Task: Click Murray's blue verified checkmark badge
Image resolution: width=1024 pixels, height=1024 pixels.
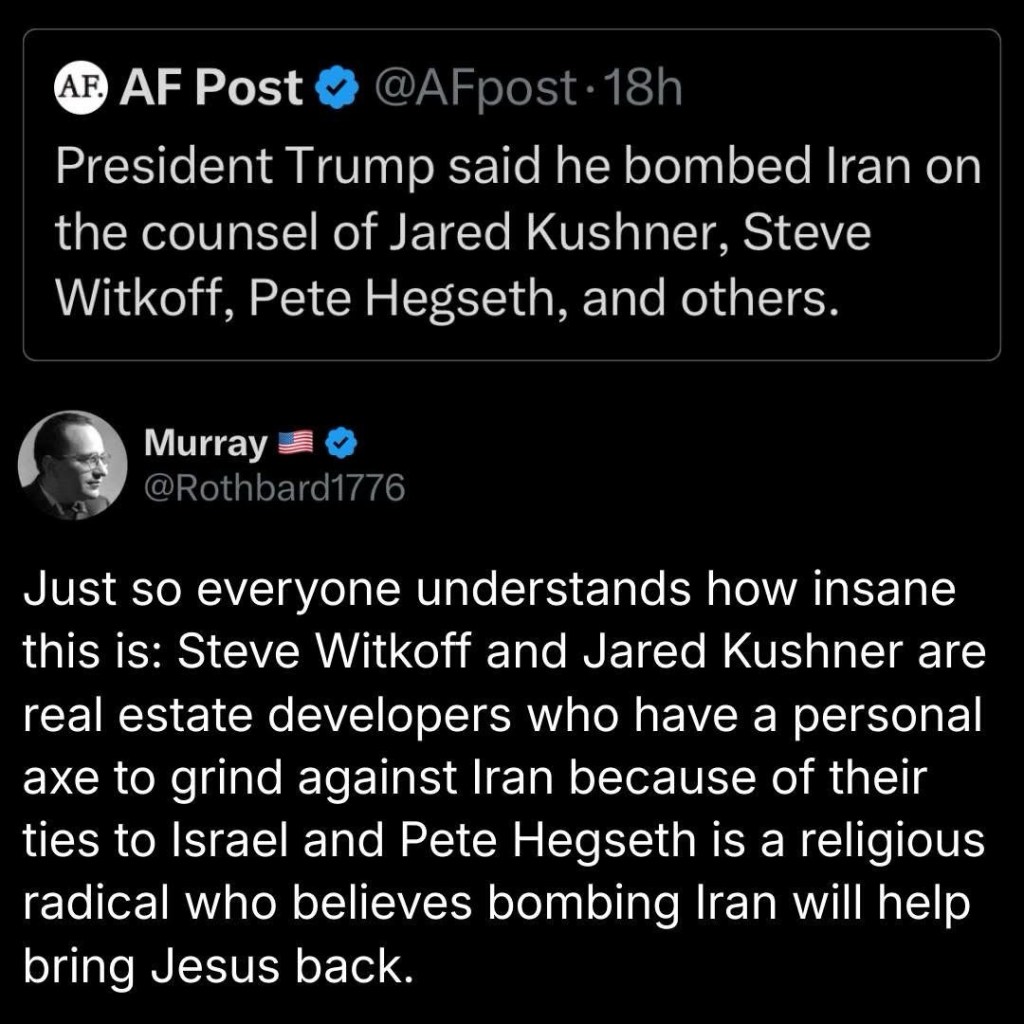Action: (x=339, y=441)
